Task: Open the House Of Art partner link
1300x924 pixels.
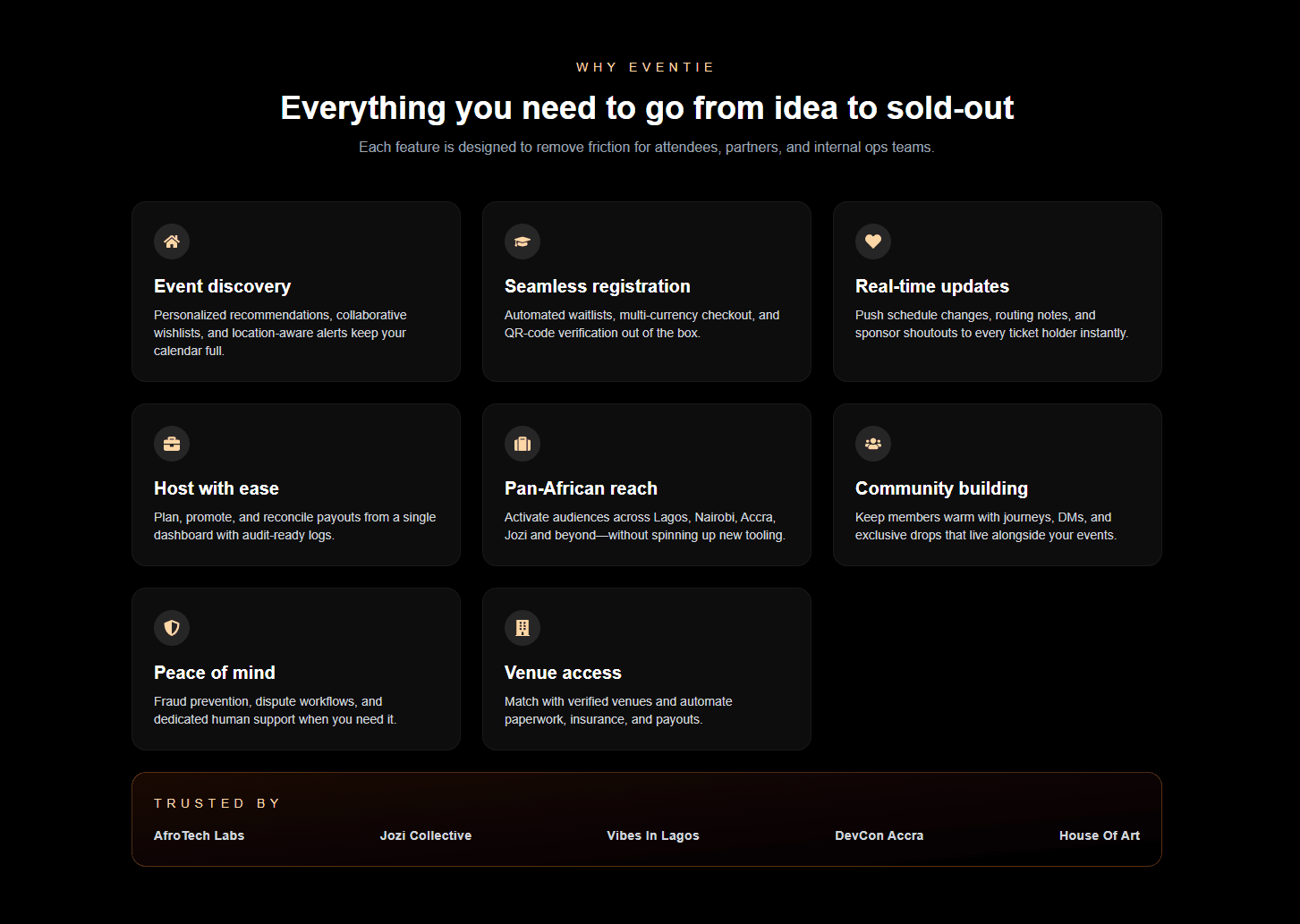Action: click(x=1099, y=835)
